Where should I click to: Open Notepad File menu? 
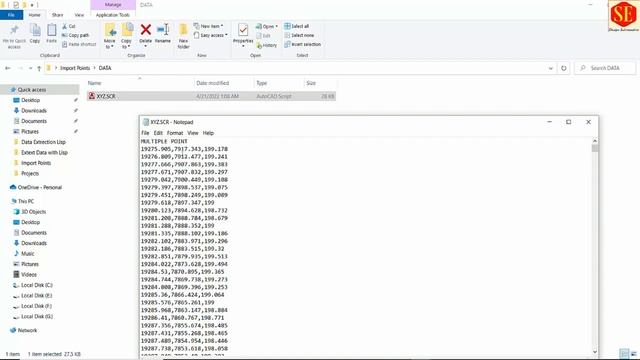click(x=145, y=133)
